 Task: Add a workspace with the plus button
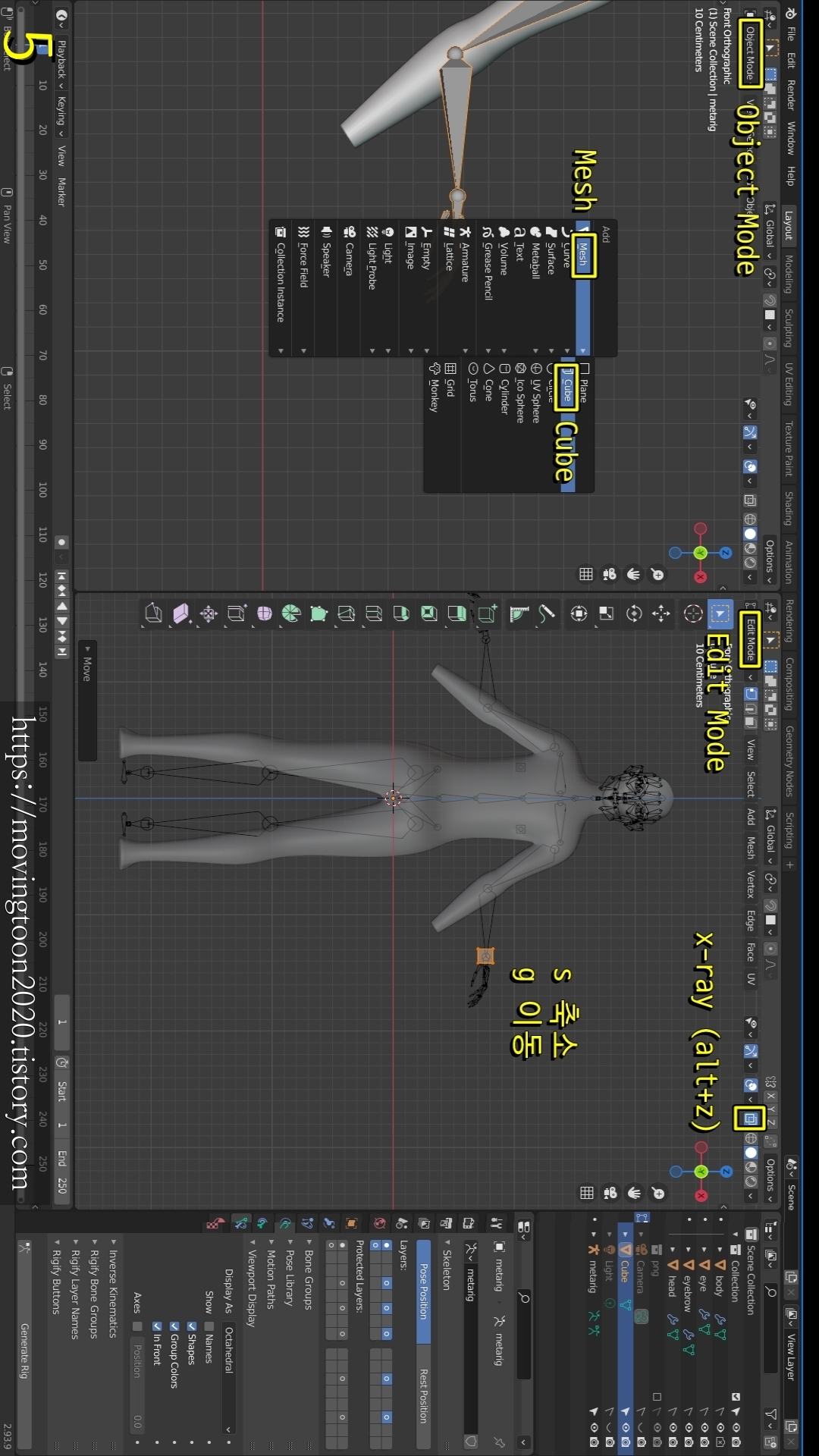coord(789,865)
